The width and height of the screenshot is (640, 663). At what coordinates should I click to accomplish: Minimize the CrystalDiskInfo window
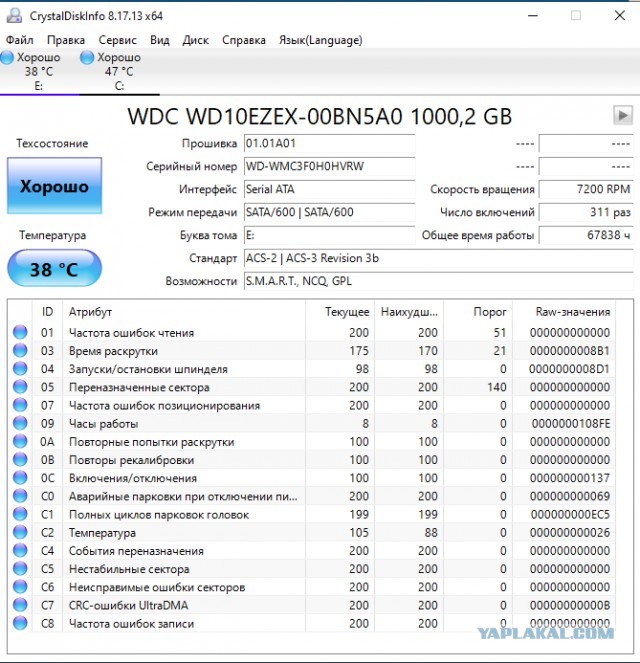(x=533, y=16)
